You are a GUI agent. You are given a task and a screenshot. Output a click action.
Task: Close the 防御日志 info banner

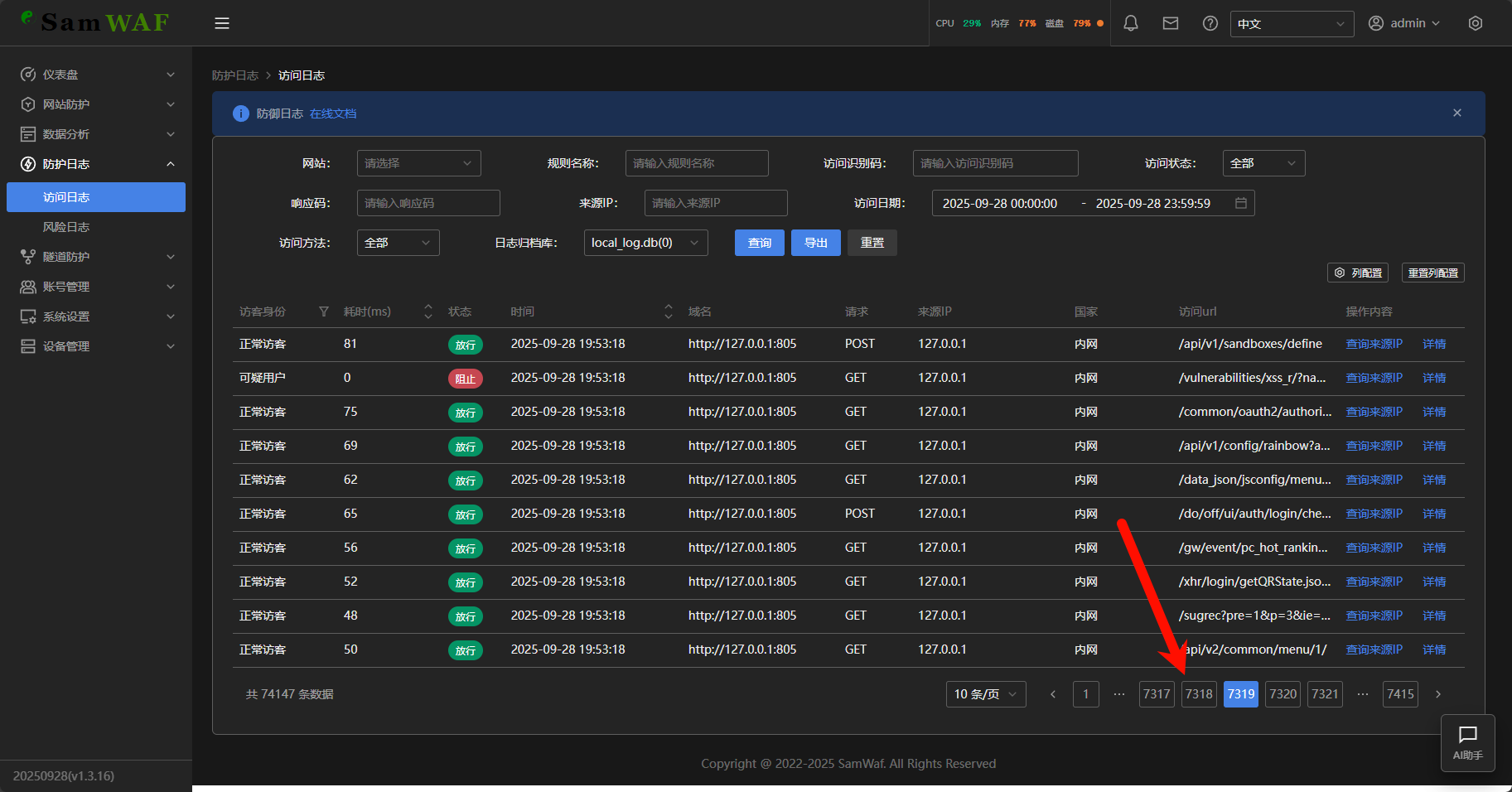[x=1456, y=113]
